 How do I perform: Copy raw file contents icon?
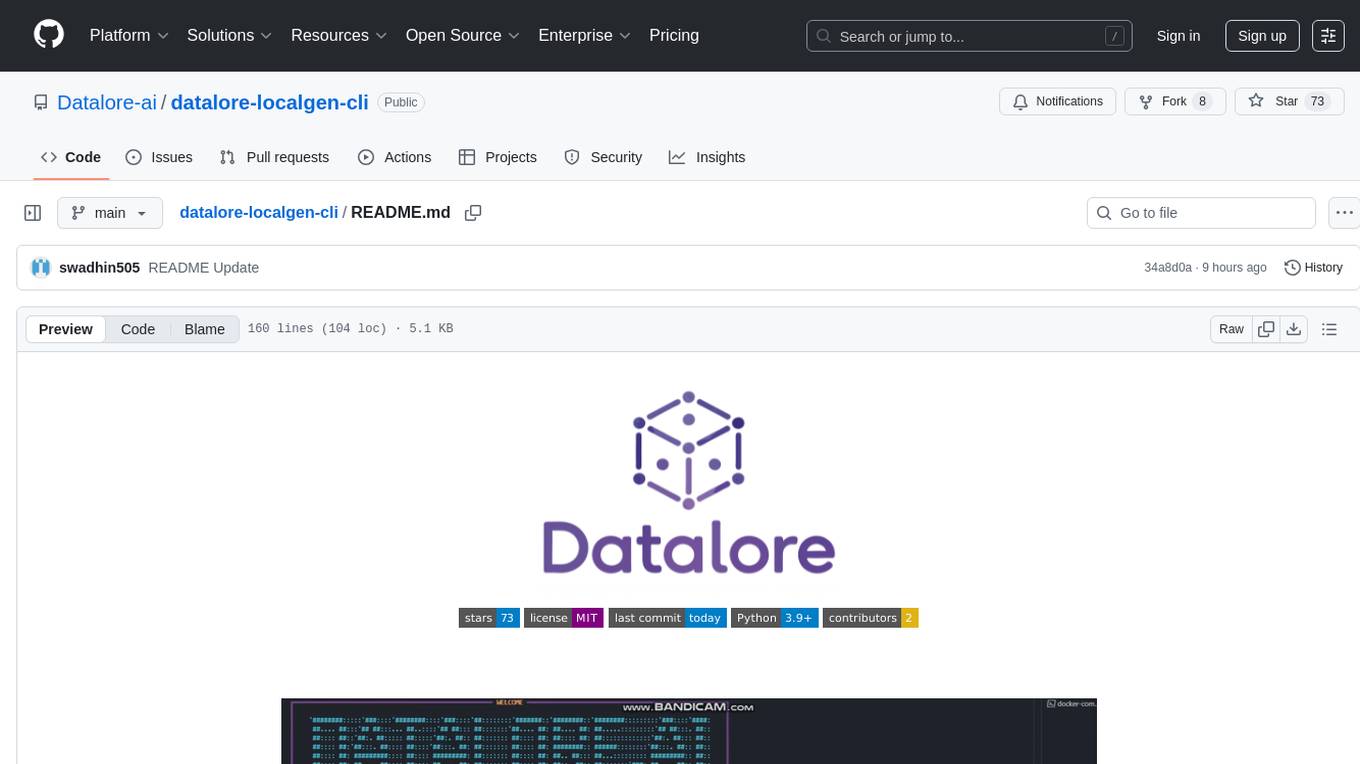pos(1266,329)
